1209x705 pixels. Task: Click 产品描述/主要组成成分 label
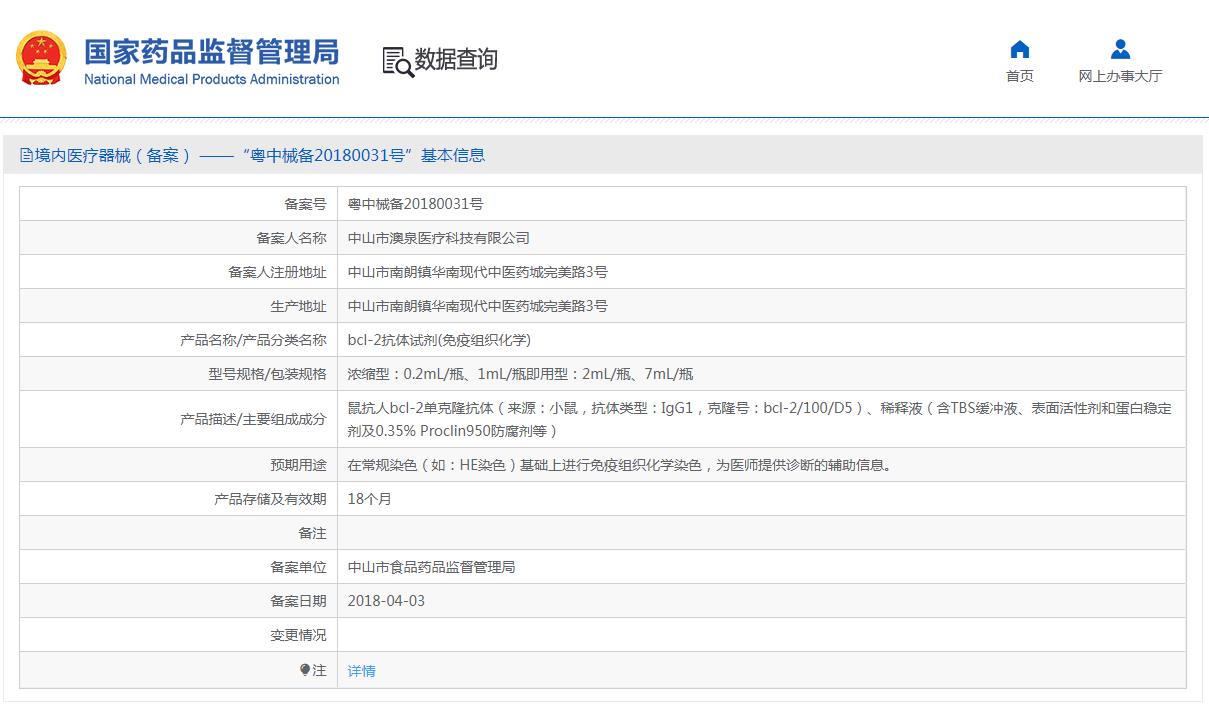(253, 420)
